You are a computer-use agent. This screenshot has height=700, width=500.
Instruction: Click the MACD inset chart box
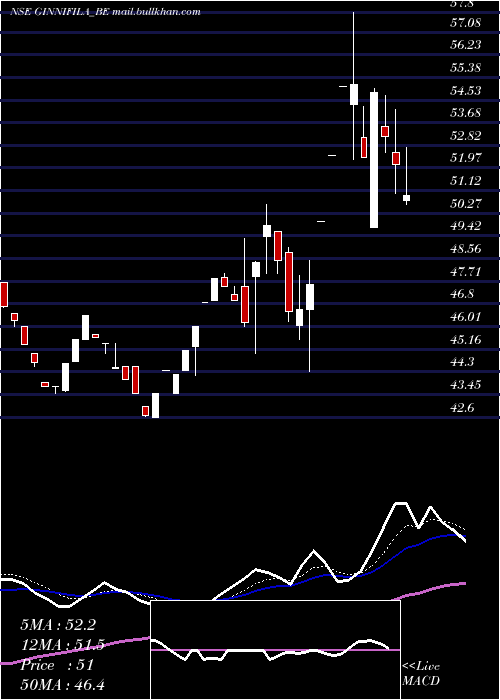click(275, 650)
